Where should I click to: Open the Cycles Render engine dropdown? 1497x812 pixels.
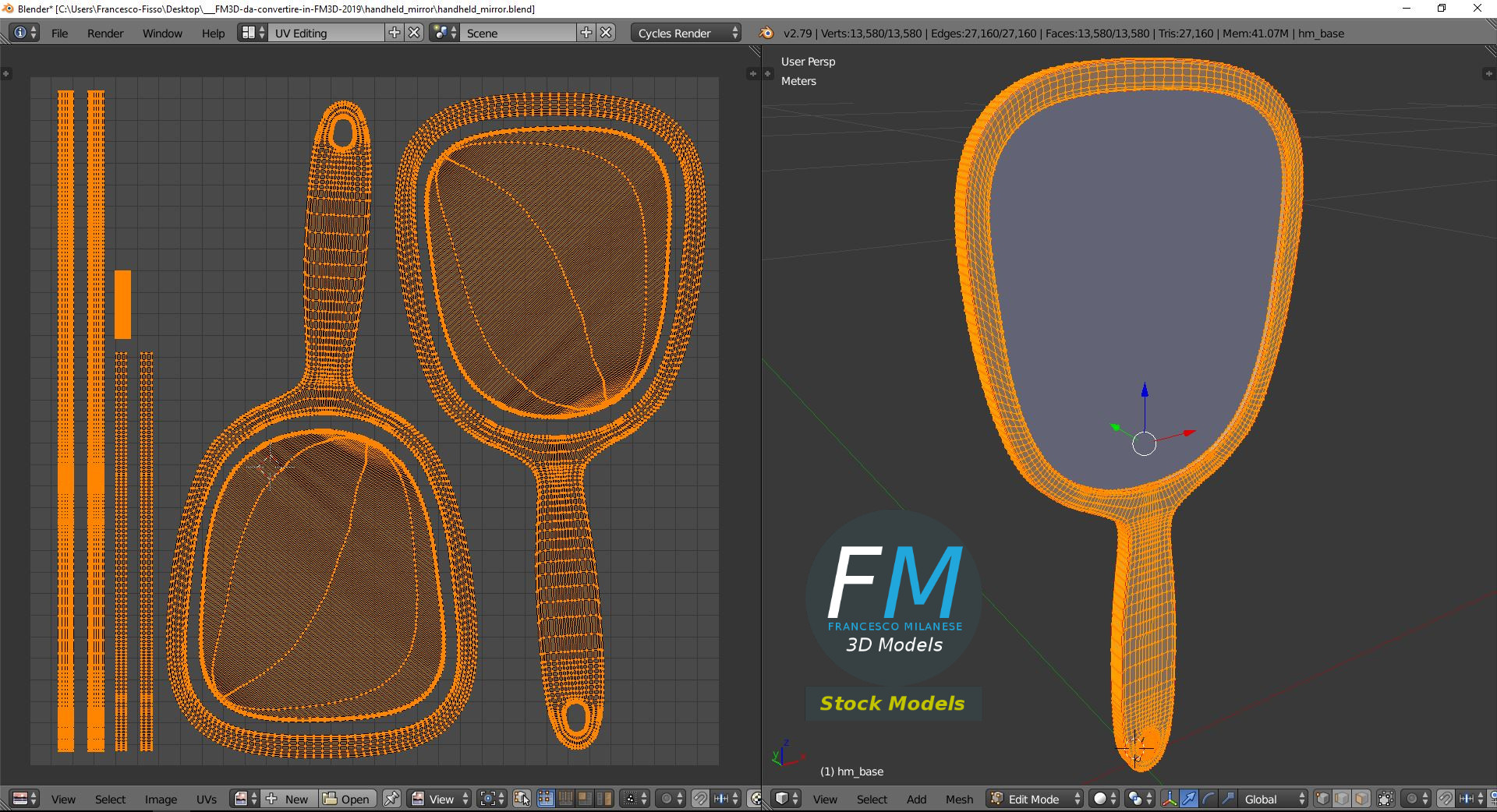[x=687, y=33]
